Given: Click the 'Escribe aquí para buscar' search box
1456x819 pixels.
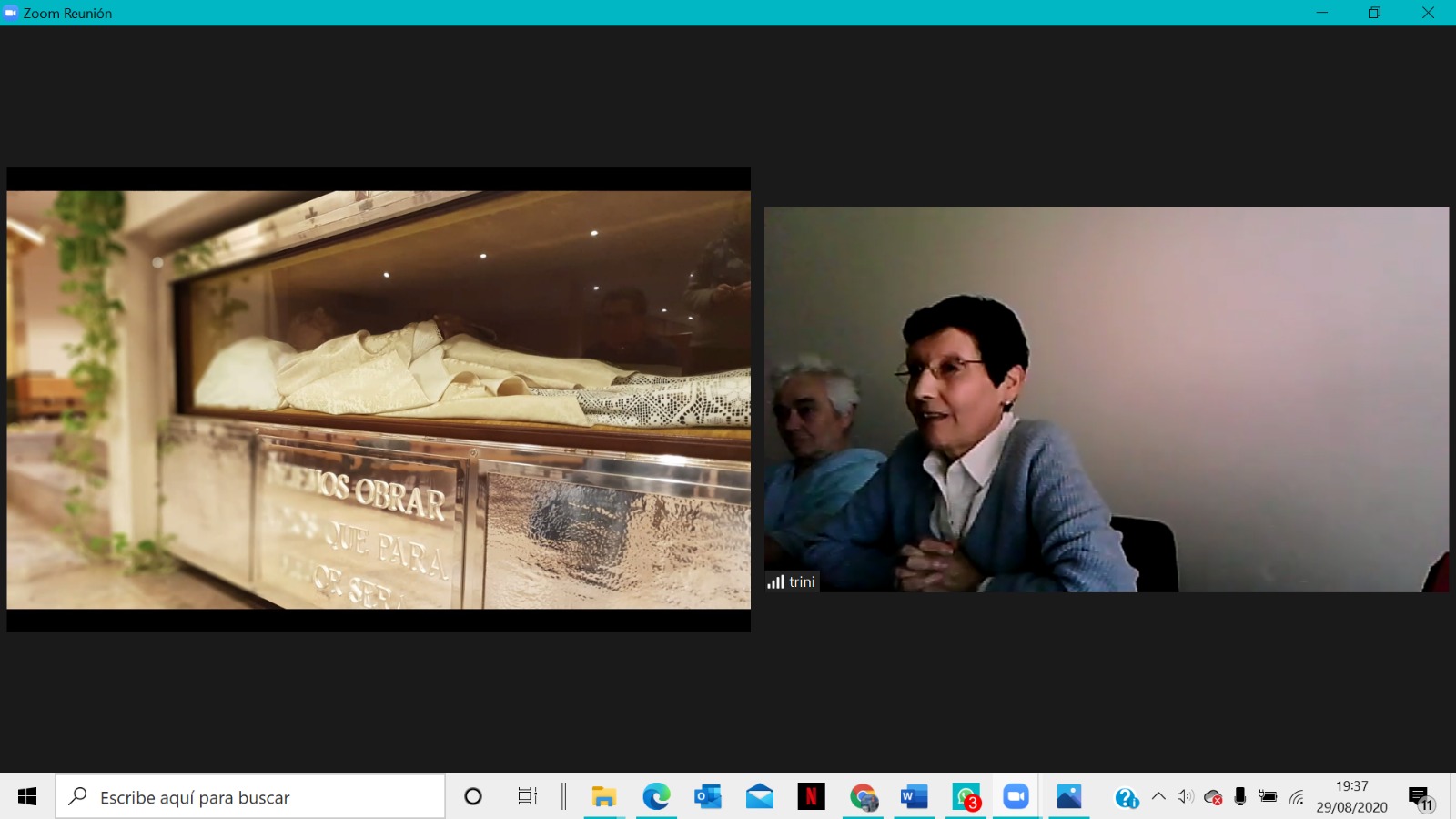Looking at the screenshot, I should click(250, 797).
